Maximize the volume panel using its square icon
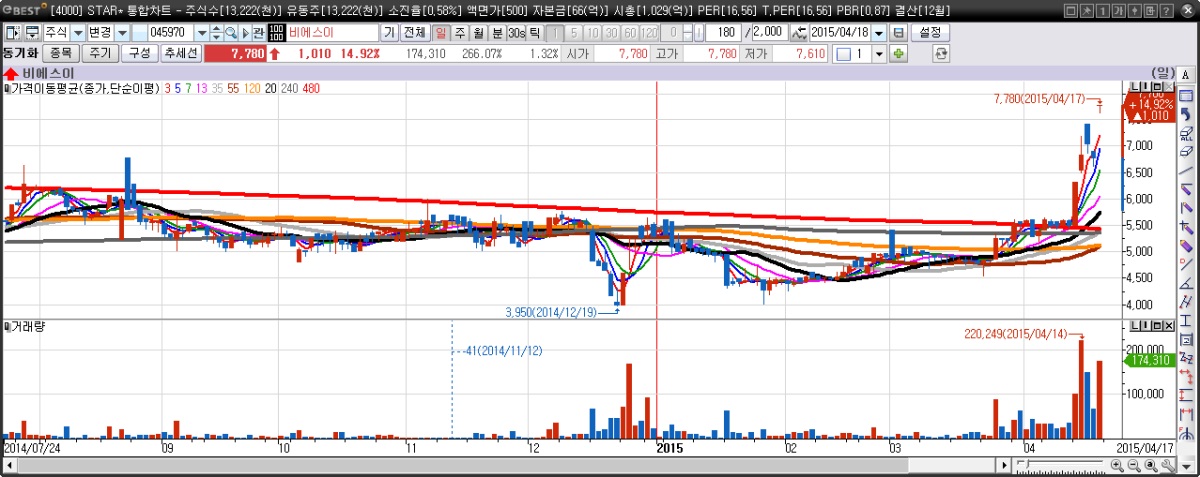Viewport: 1200px width, 477px height. click(x=1157, y=327)
